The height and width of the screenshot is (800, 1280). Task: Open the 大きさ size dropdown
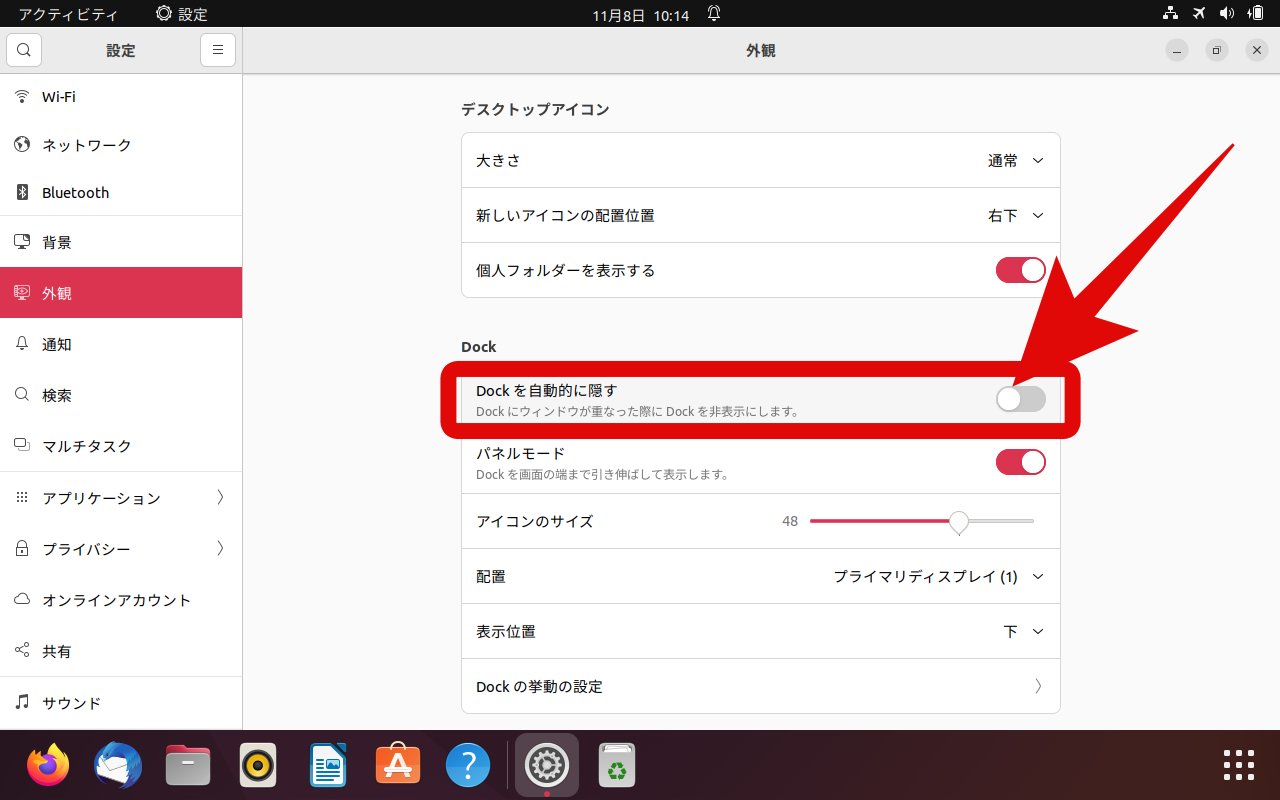[x=1015, y=161]
